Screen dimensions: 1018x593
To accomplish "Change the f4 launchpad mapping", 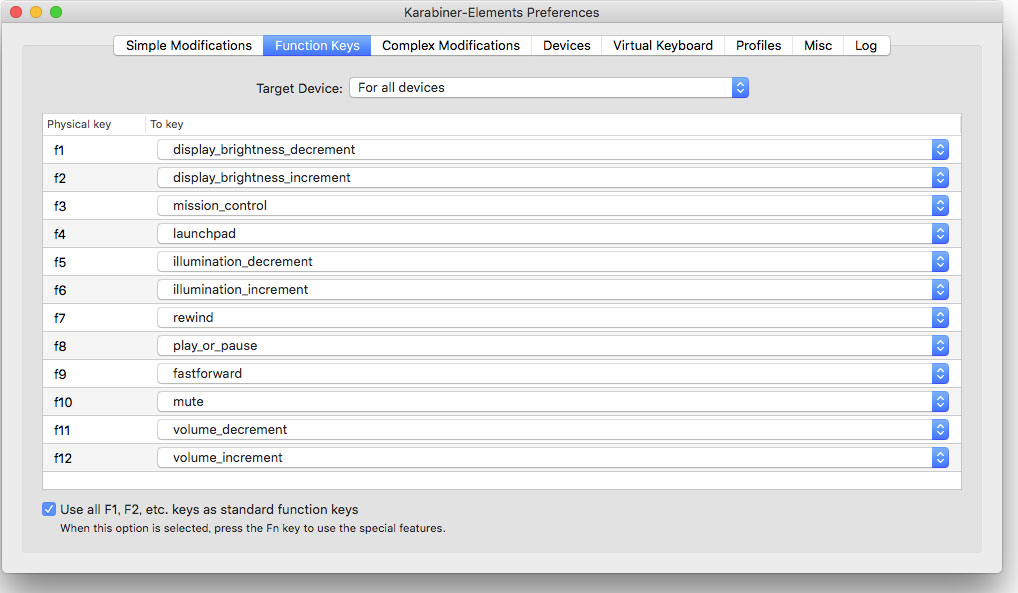I will [x=552, y=233].
